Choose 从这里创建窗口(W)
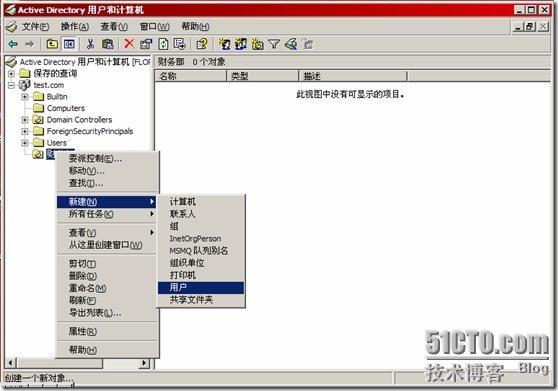This screenshot has height=391, width=558. tap(107, 245)
